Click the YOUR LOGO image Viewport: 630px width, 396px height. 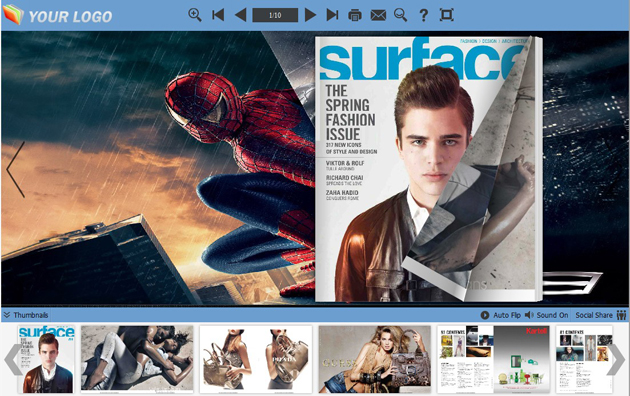tap(58, 15)
